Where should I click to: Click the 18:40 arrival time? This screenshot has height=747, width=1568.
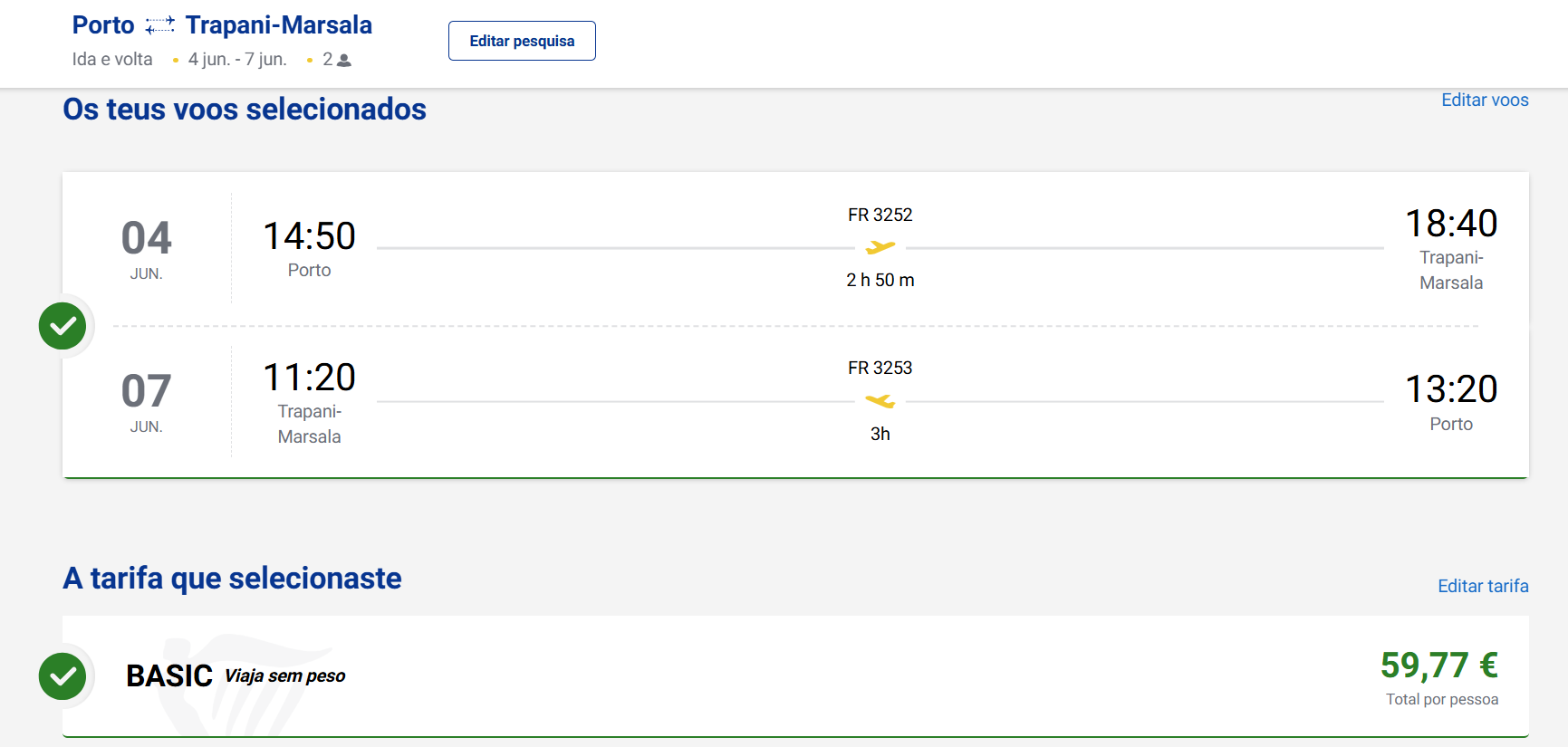click(1451, 224)
